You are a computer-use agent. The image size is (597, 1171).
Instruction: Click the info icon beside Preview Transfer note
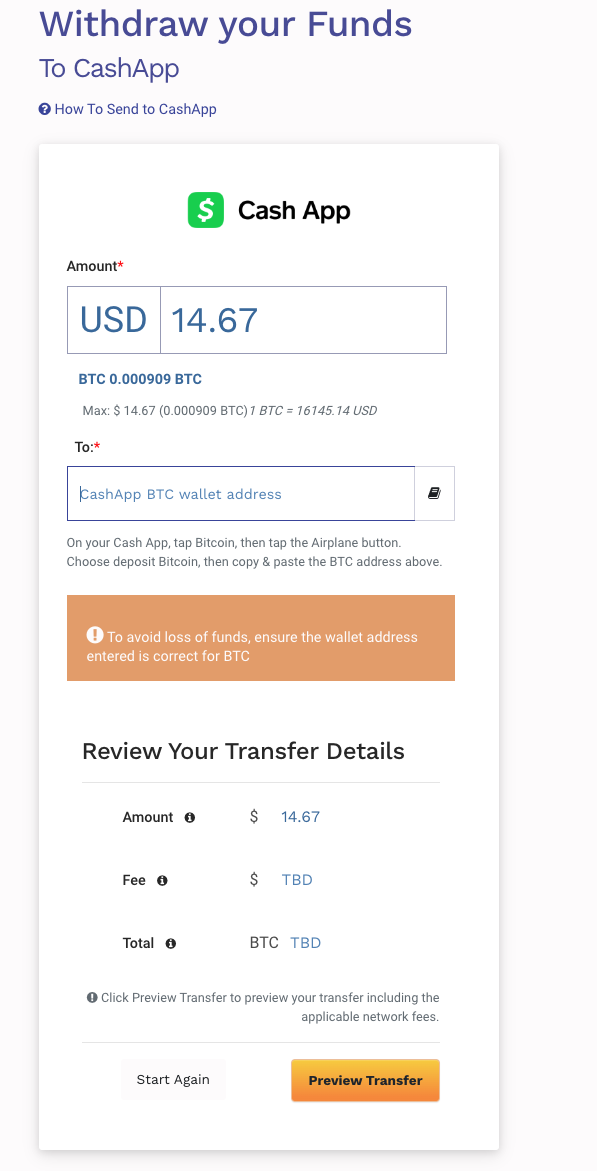pos(92,997)
